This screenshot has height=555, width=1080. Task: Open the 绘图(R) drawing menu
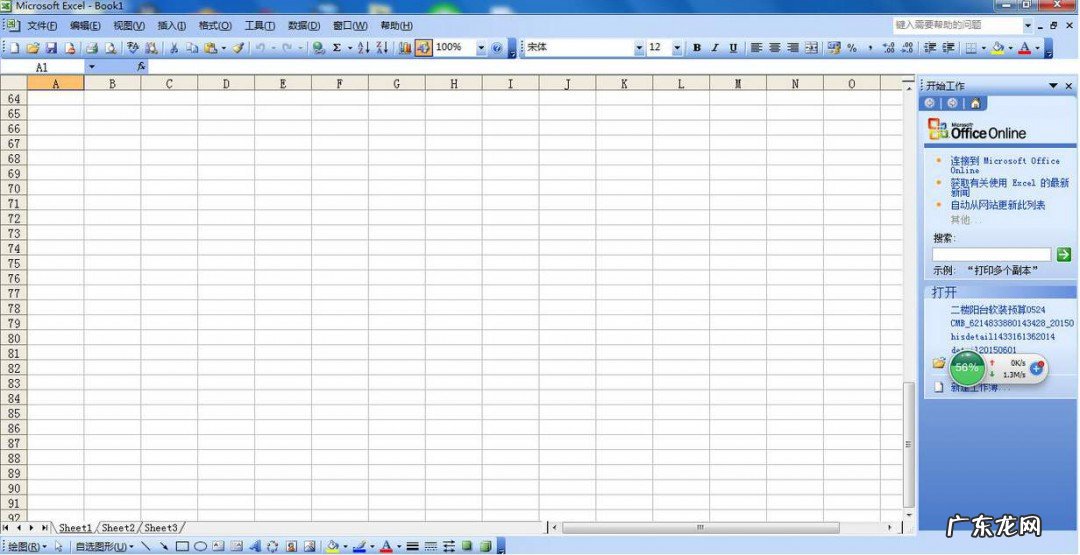tap(28, 546)
